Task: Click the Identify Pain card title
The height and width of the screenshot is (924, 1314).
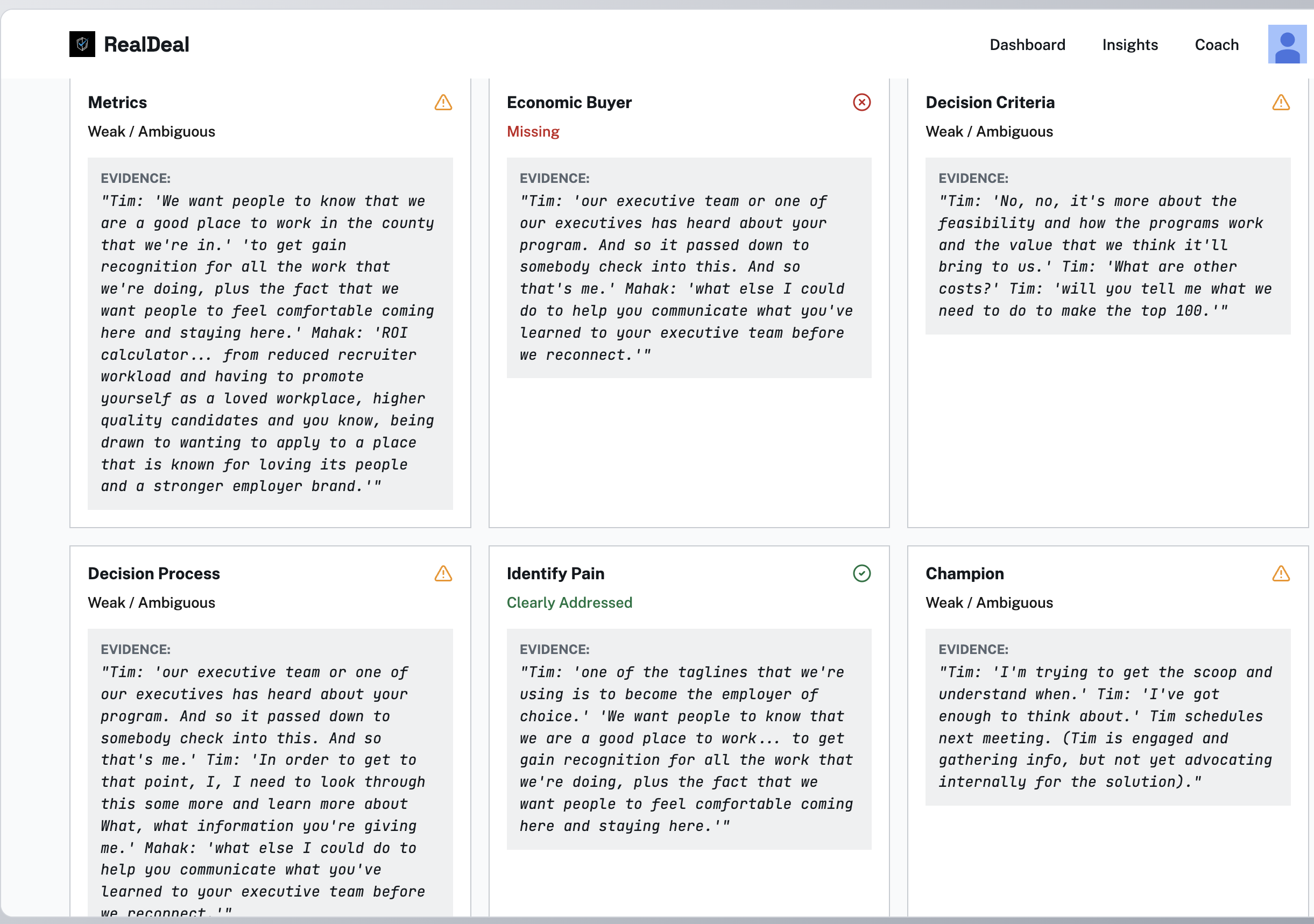Action: pos(555,573)
